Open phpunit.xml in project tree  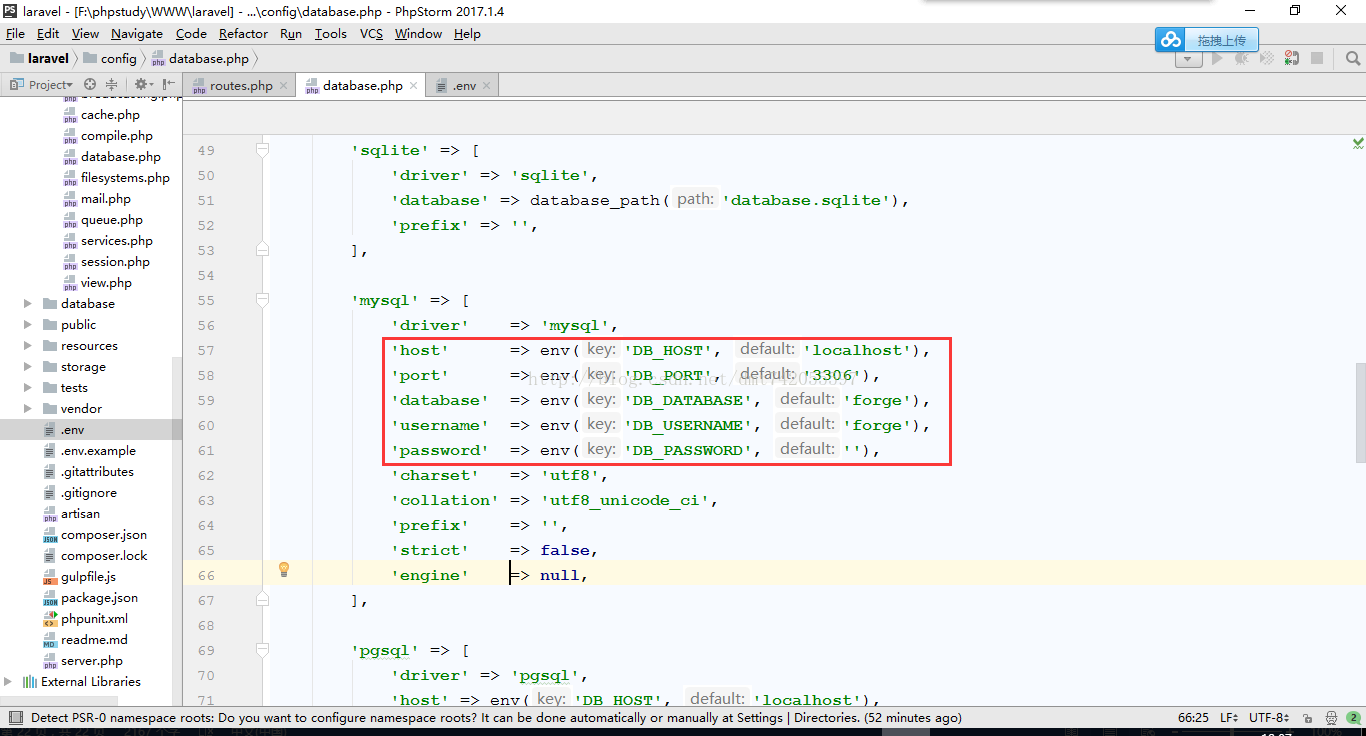coord(94,619)
